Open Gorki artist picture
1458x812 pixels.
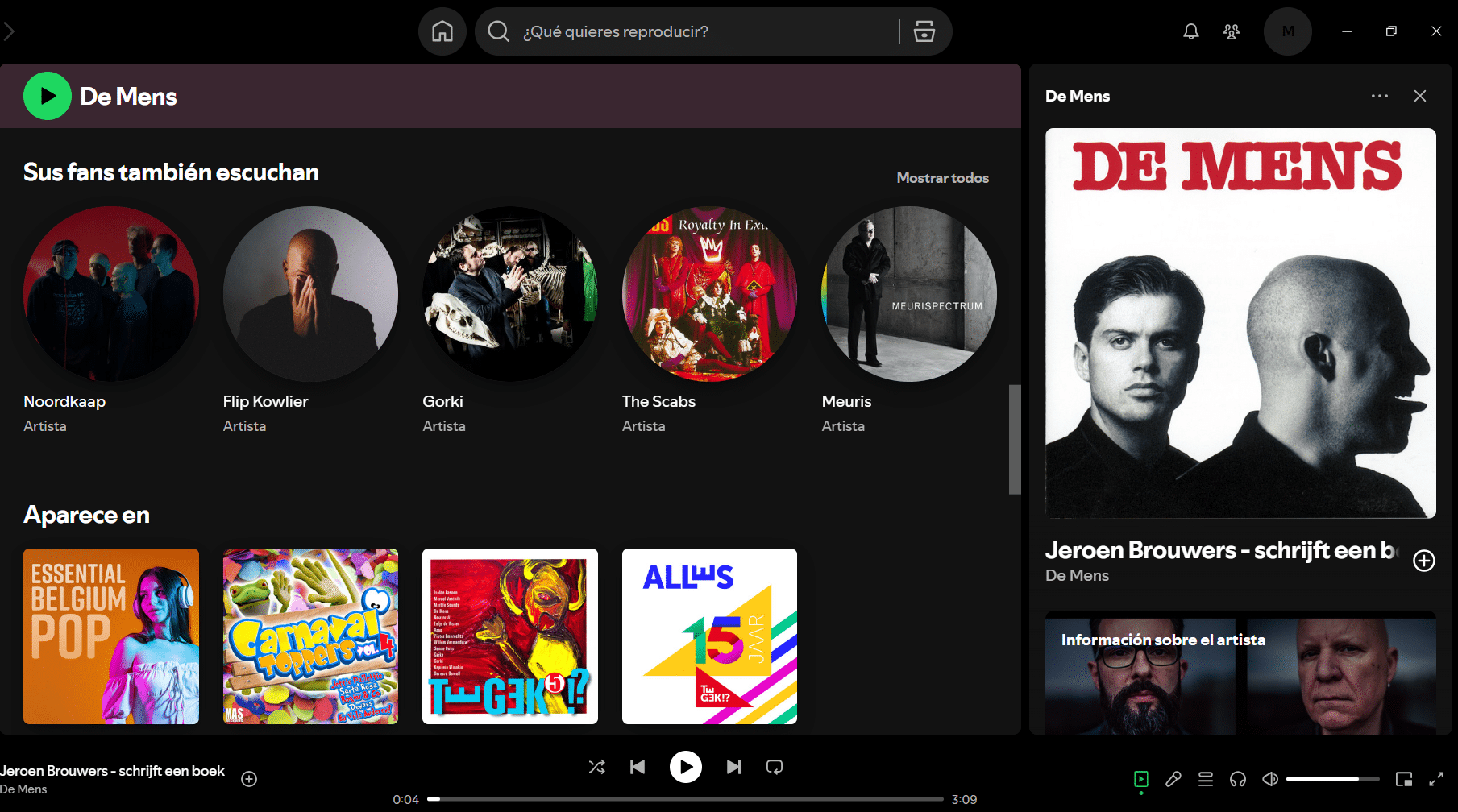tap(510, 294)
